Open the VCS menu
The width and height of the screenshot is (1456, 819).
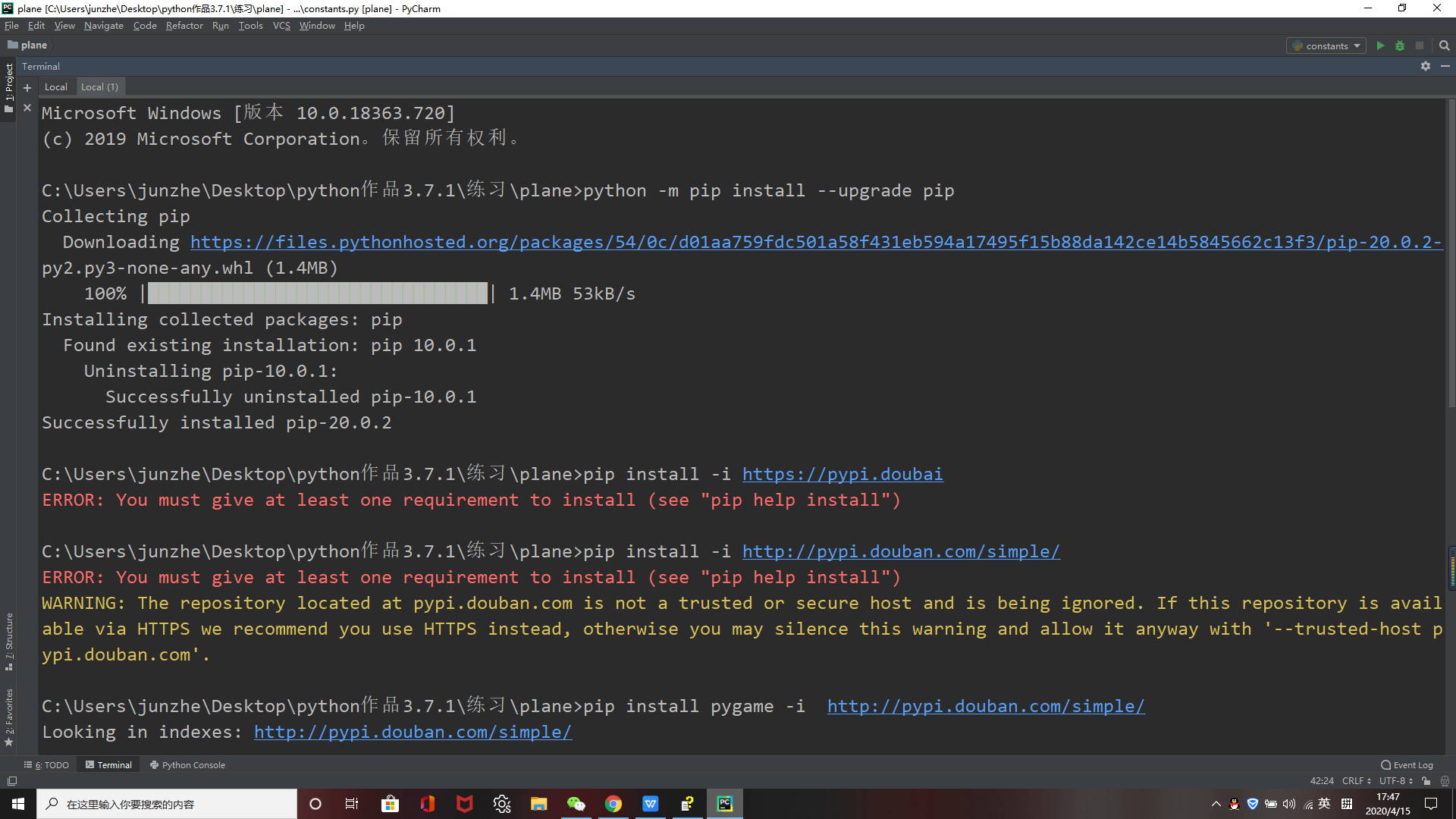tap(281, 26)
